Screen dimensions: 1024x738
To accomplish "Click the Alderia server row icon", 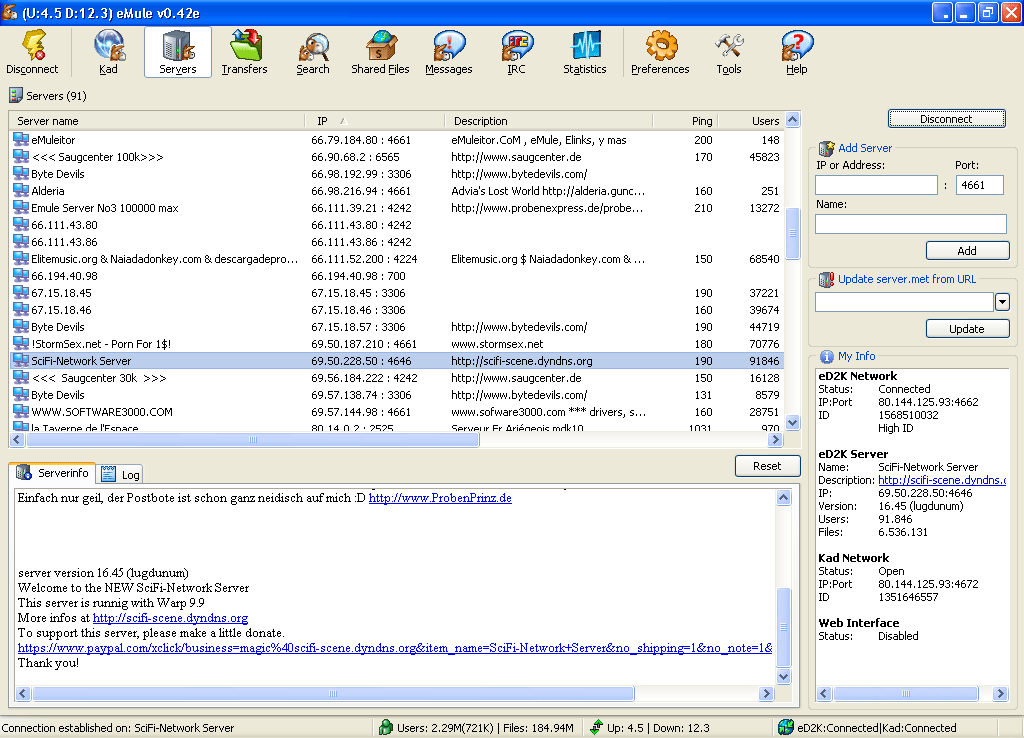I will click(21, 190).
